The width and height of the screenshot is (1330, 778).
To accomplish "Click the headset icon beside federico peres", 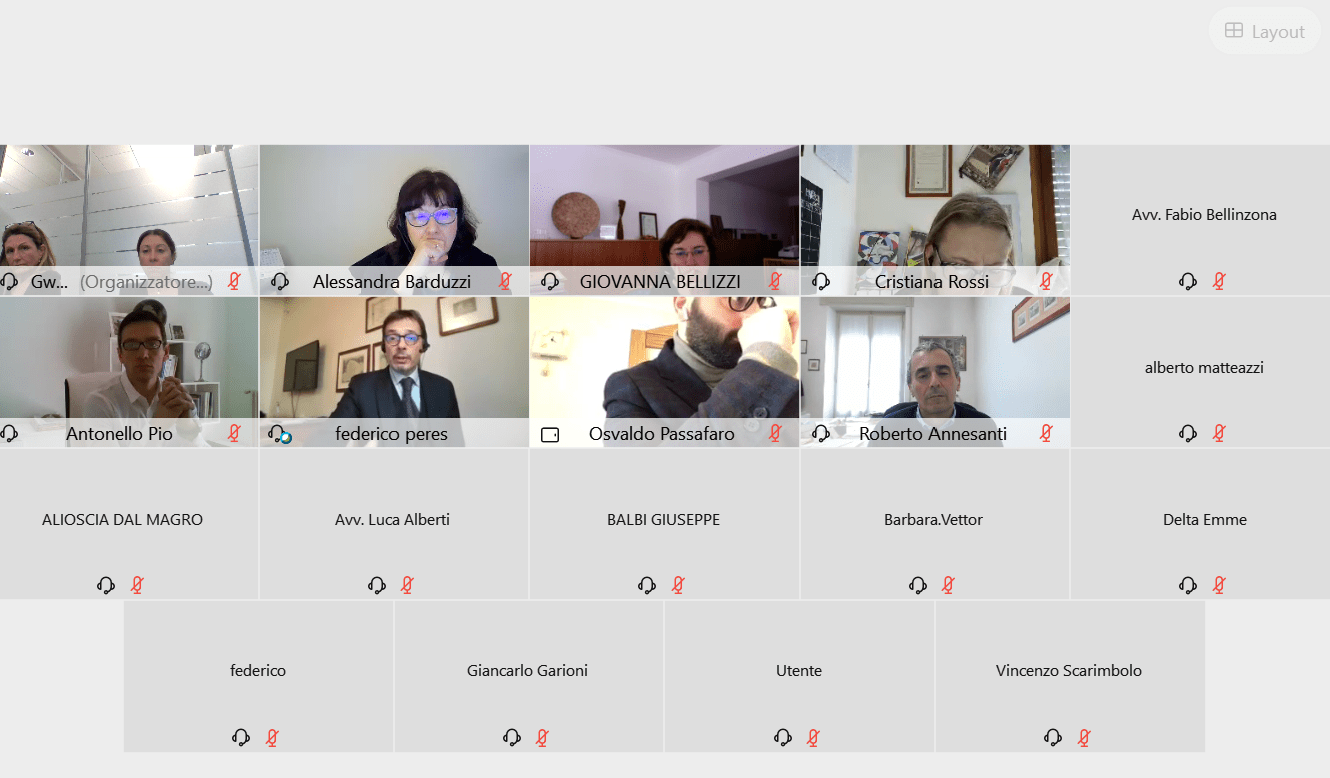I will point(280,434).
